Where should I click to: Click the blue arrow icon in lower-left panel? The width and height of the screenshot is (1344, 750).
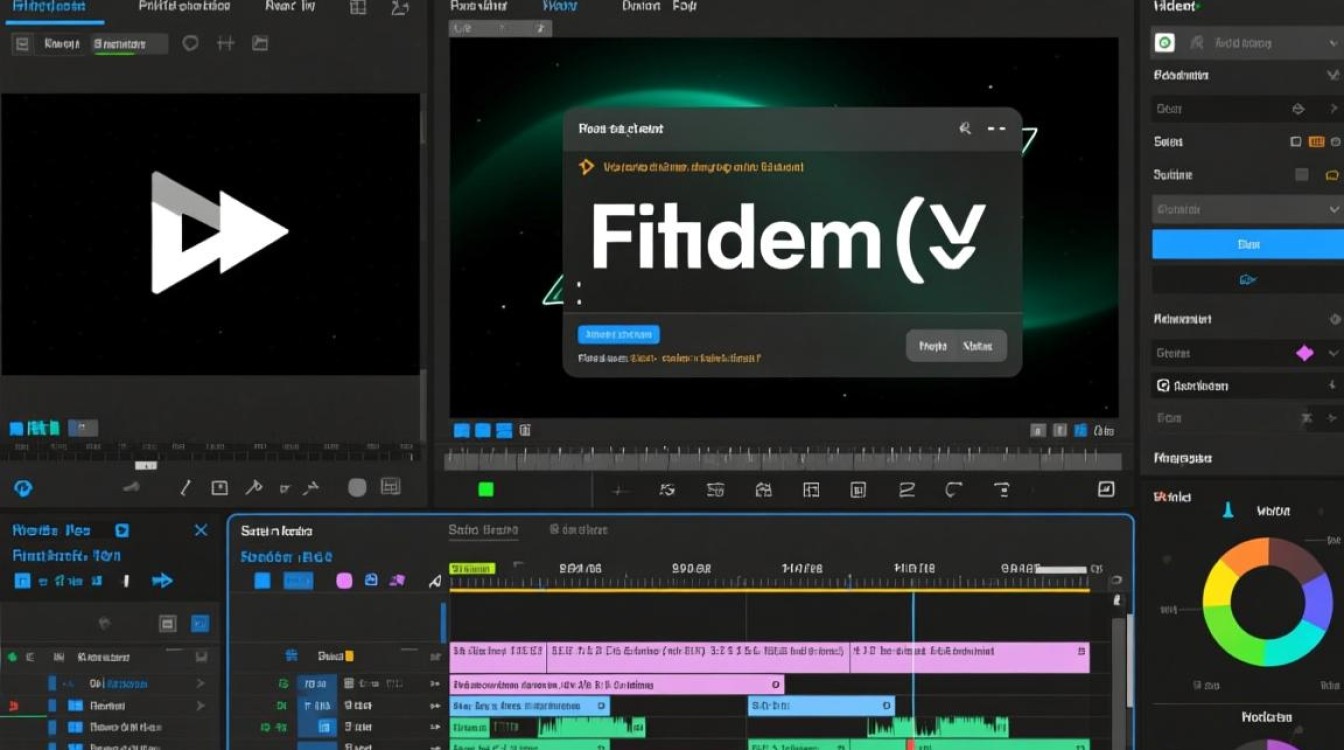162,580
